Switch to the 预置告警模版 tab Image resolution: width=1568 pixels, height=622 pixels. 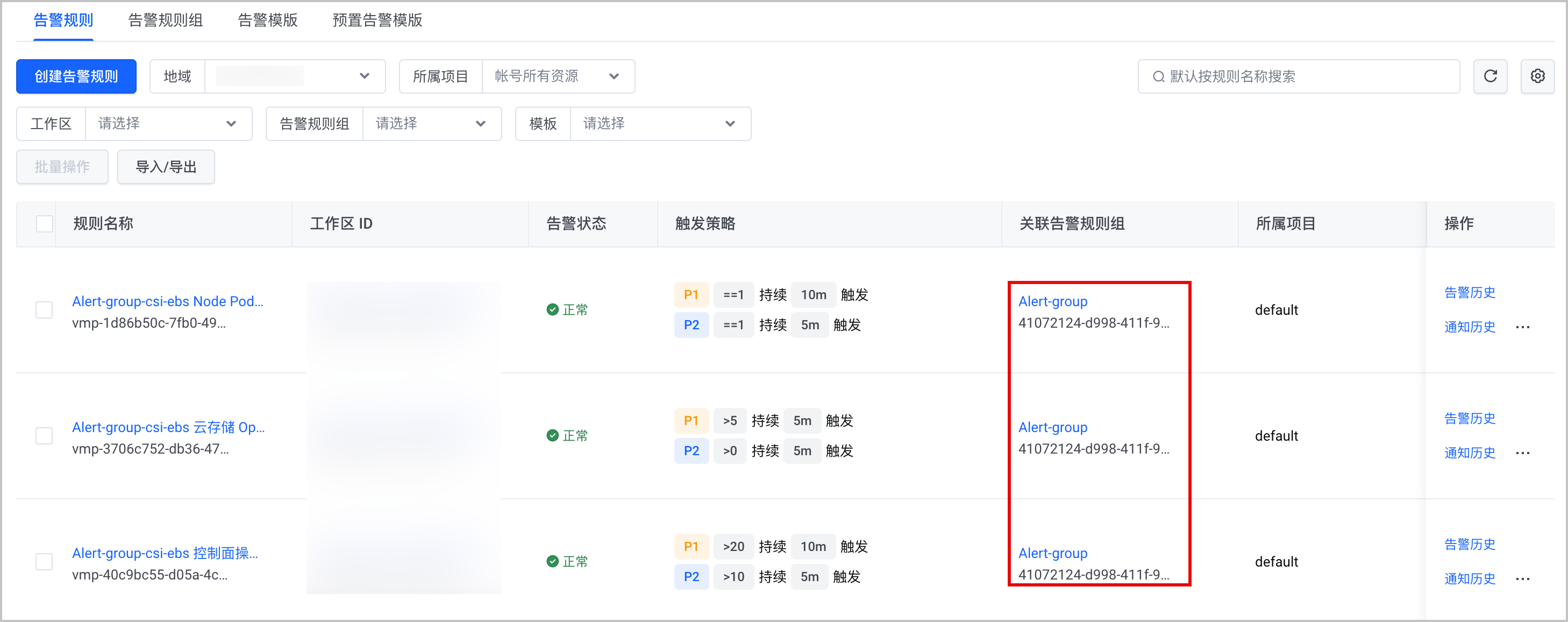pyautogui.click(x=377, y=20)
